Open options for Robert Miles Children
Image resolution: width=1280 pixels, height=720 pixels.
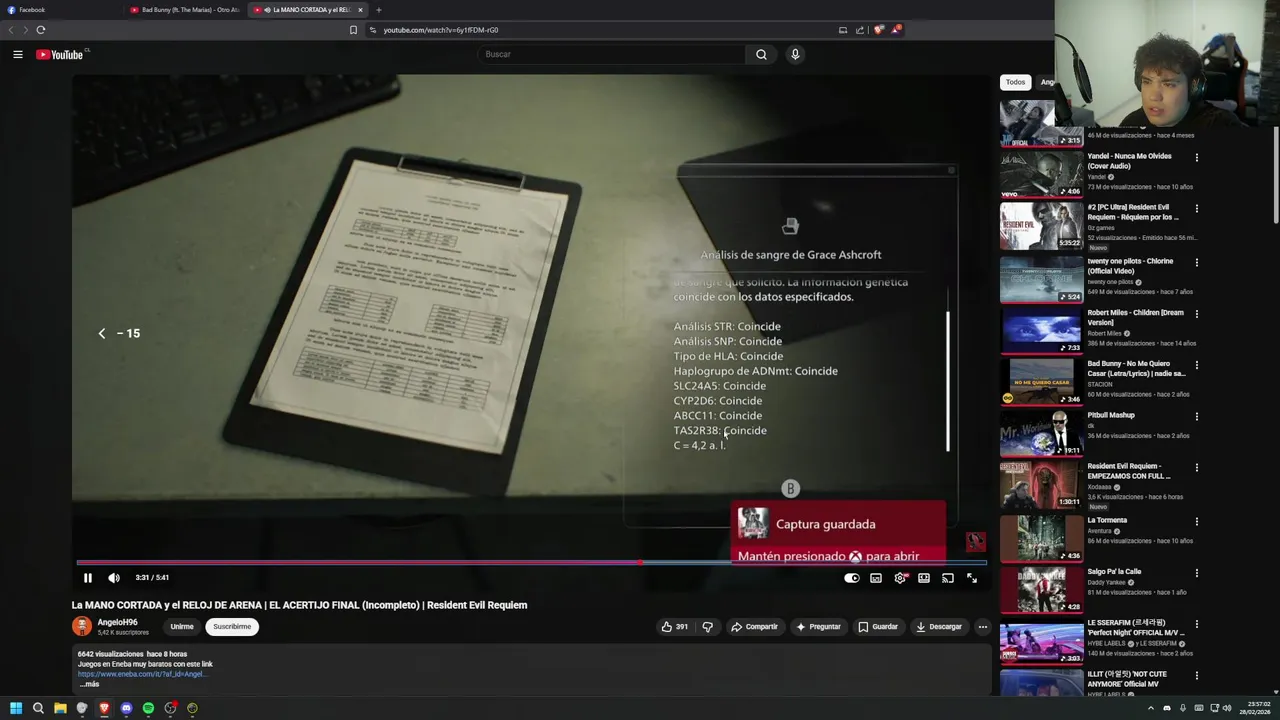tap(1196, 313)
